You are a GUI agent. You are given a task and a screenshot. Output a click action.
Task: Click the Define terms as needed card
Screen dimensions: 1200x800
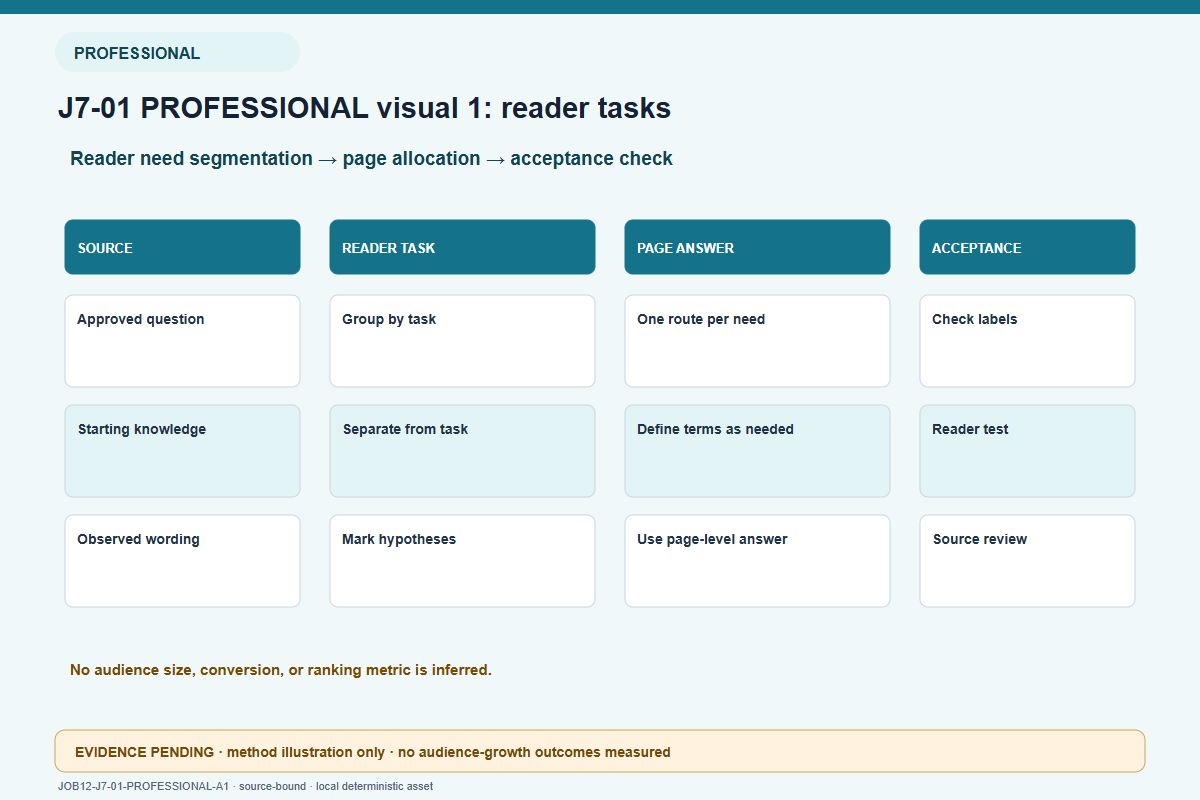click(x=757, y=451)
